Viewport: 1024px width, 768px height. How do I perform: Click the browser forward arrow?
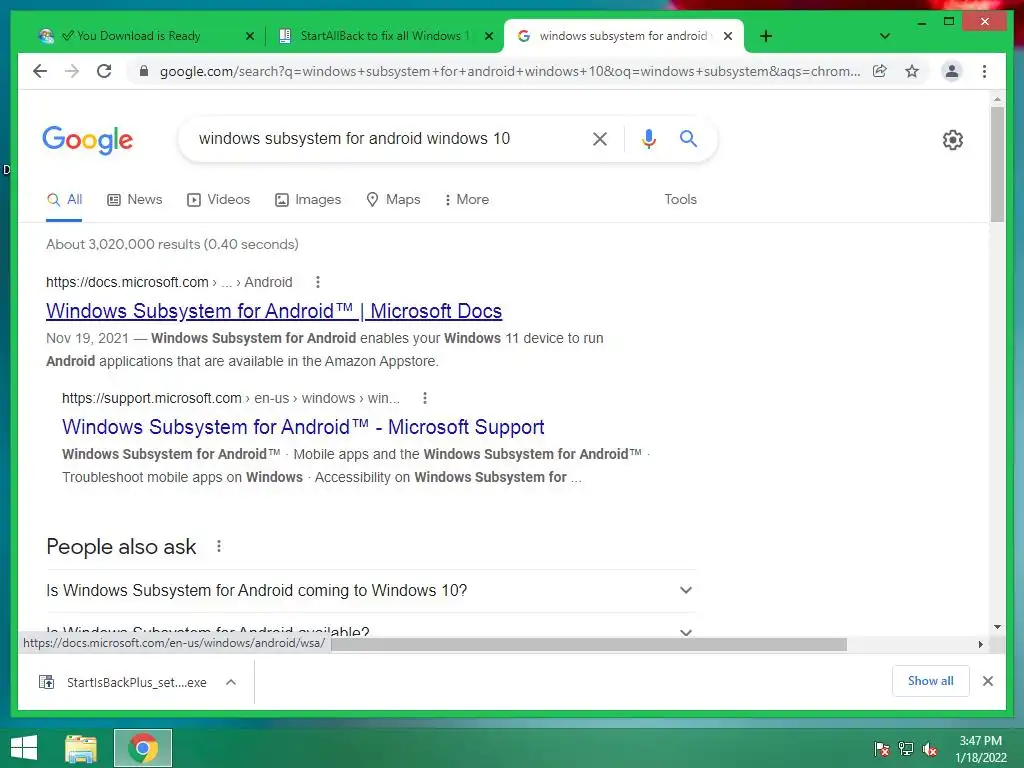coord(72,71)
